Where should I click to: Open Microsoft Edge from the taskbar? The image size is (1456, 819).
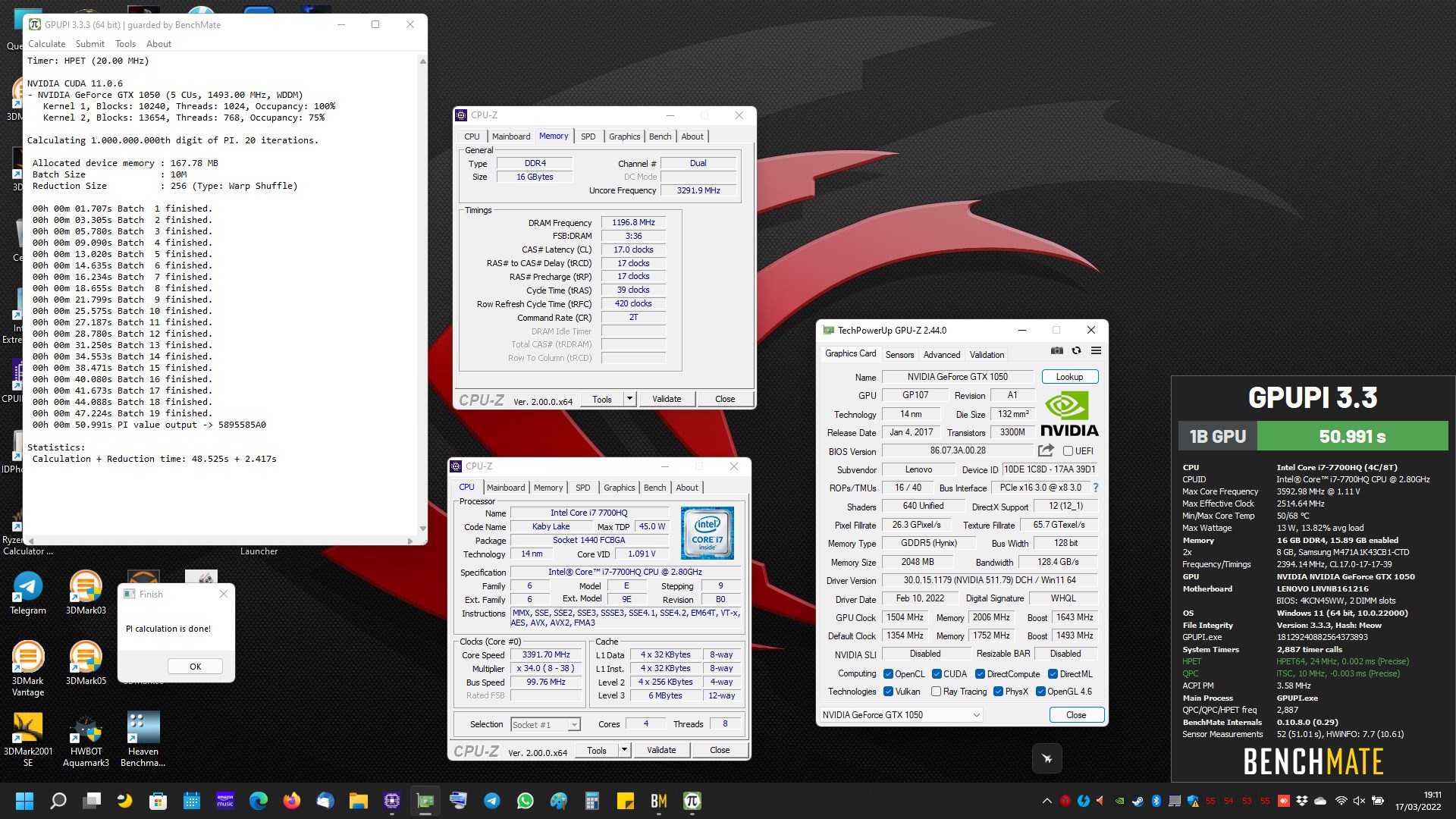259,801
